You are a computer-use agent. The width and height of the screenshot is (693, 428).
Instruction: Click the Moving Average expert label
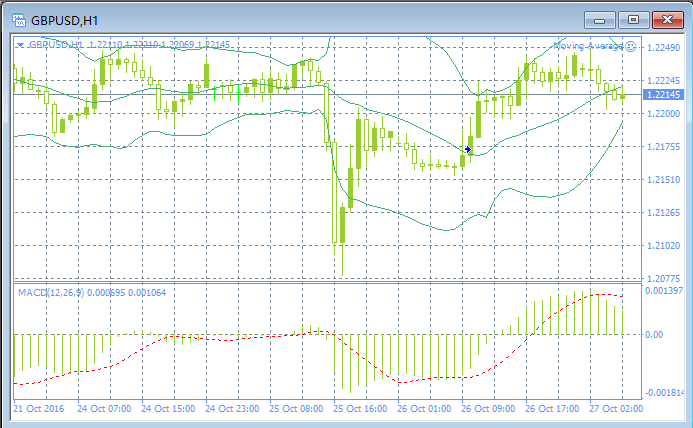pos(588,46)
